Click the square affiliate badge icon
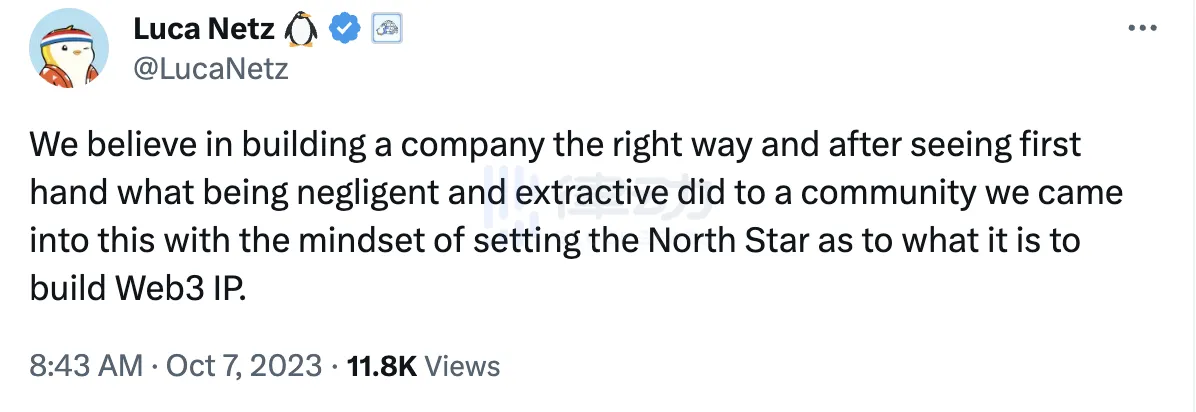1196x412 pixels. (387, 32)
